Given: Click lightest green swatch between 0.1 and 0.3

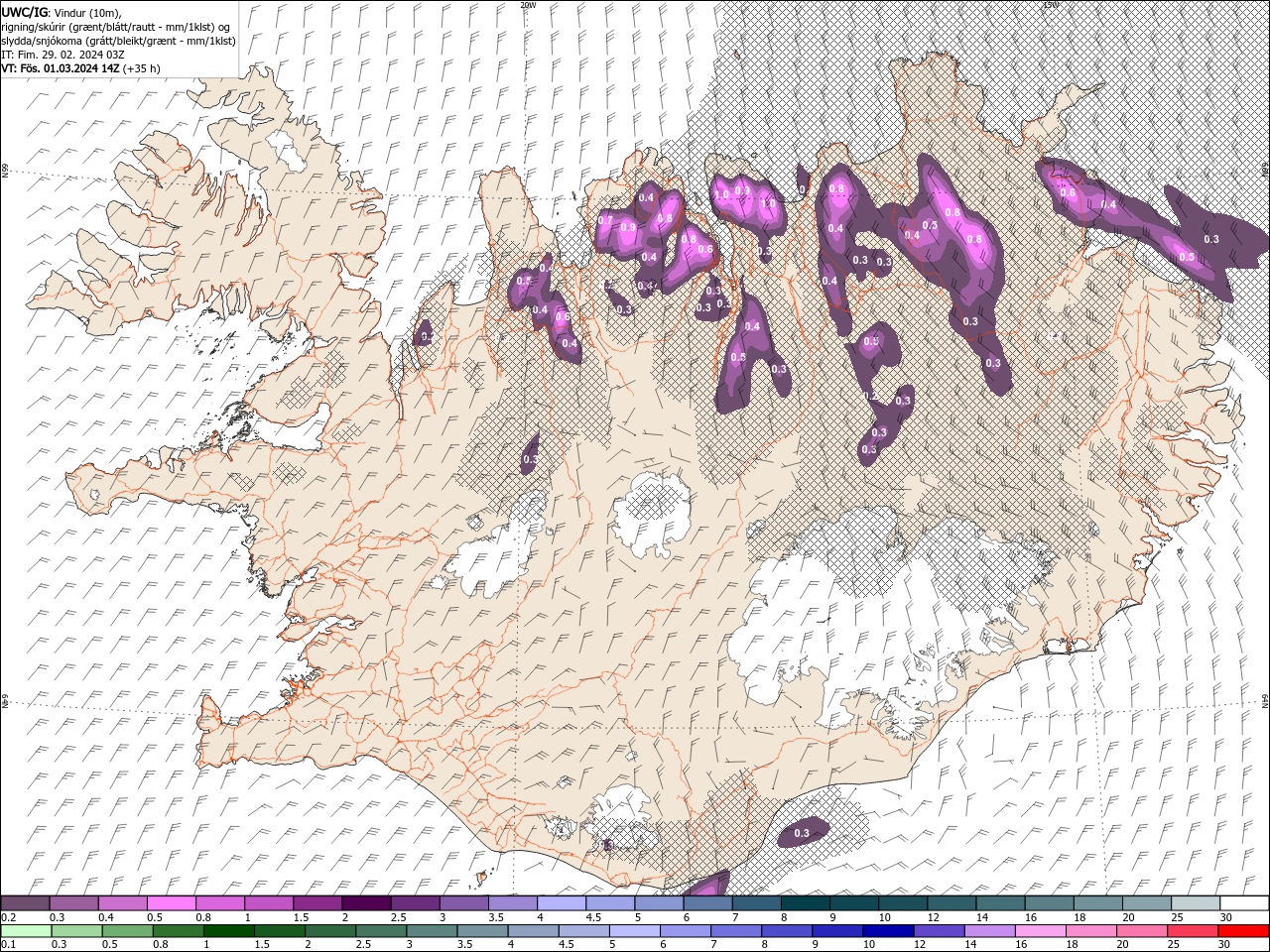Looking at the screenshot, I should 26,931.
